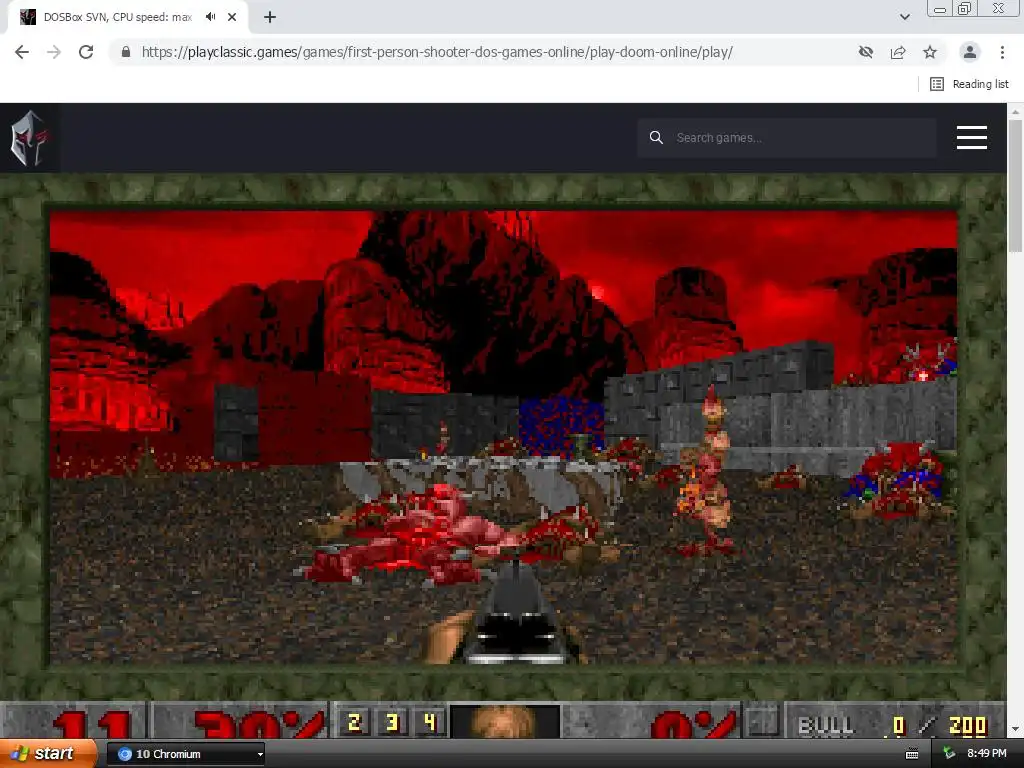The height and width of the screenshot is (768, 1024).
Task: Open Chromium three-dot menu
Action: (x=1002, y=52)
